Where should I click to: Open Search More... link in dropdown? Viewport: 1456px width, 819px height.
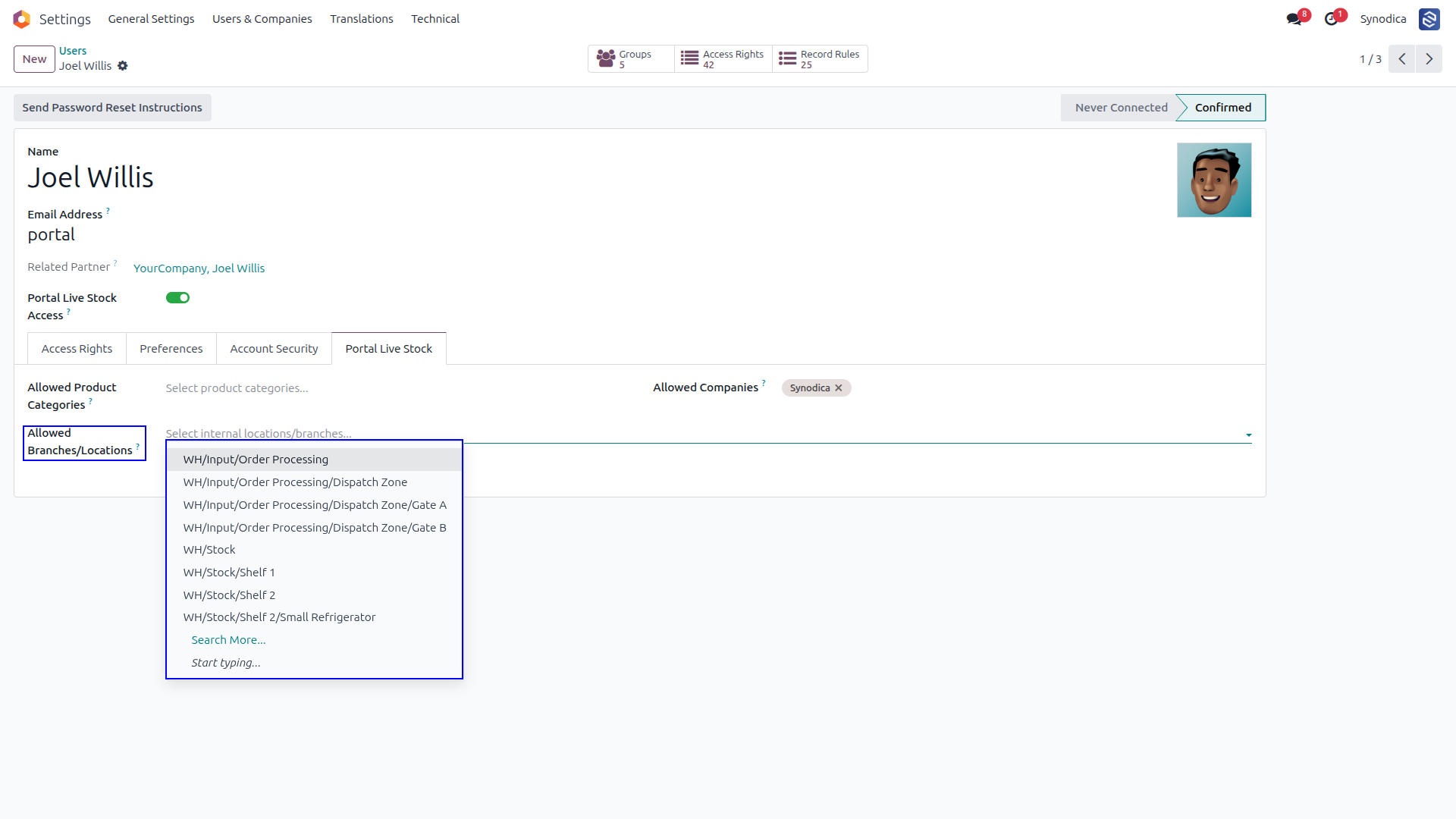tap(228, 640)
